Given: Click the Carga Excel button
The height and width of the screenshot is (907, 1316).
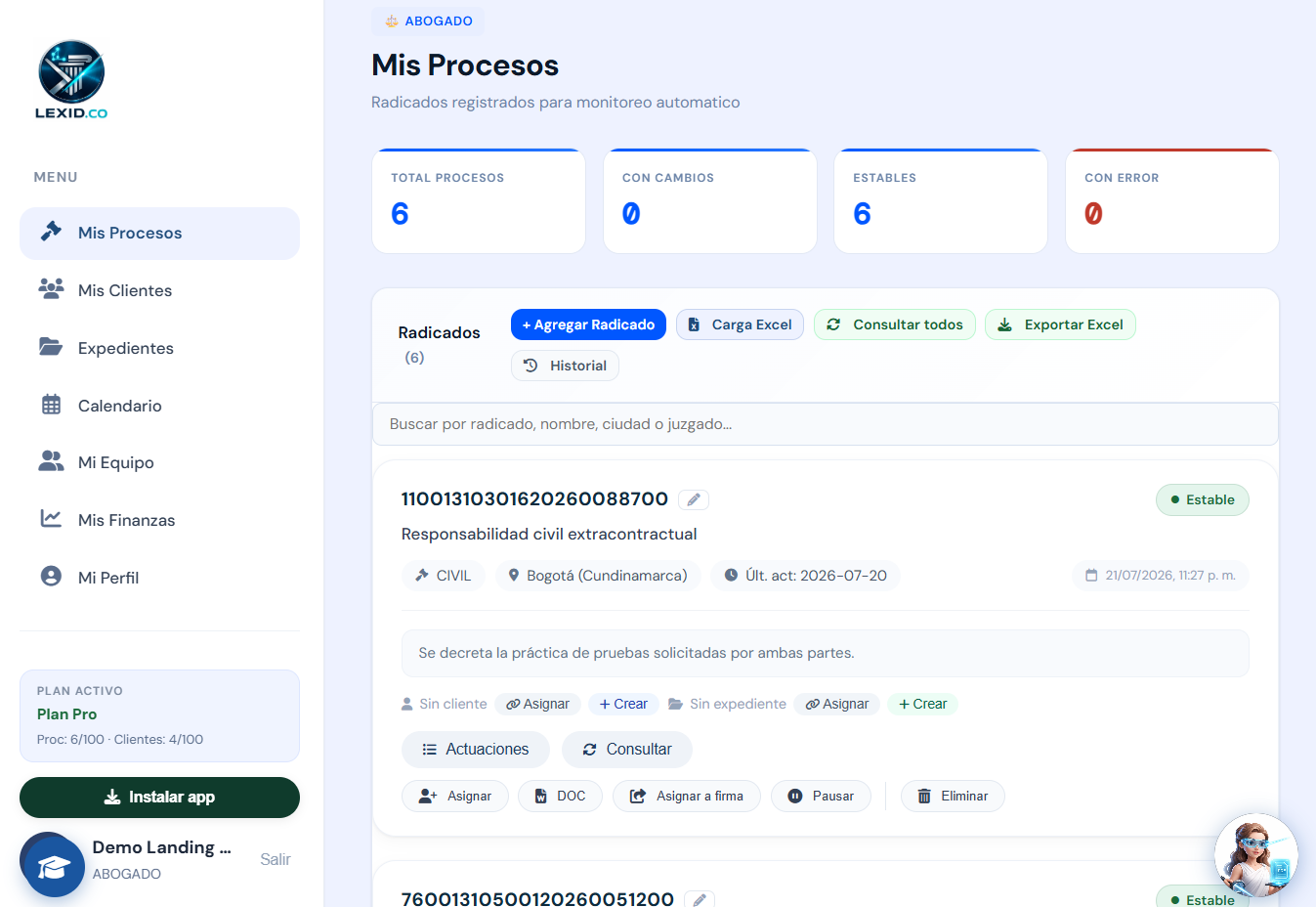Looking at the screenshot, I should click(740, 324).
